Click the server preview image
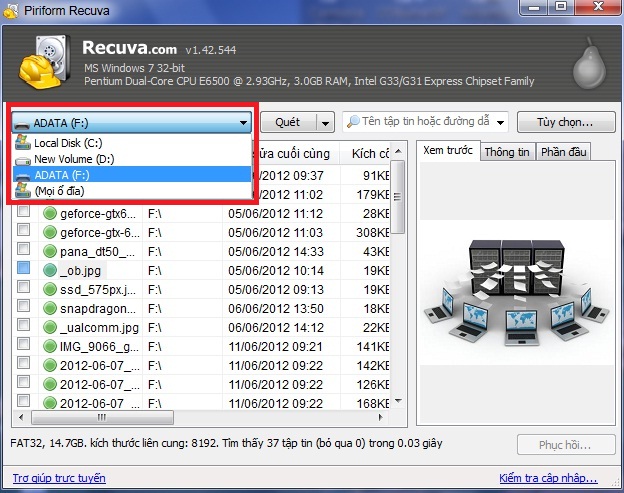Image resolution: width=624 pixels, height=493 pixels. click(x=516, y=292)
